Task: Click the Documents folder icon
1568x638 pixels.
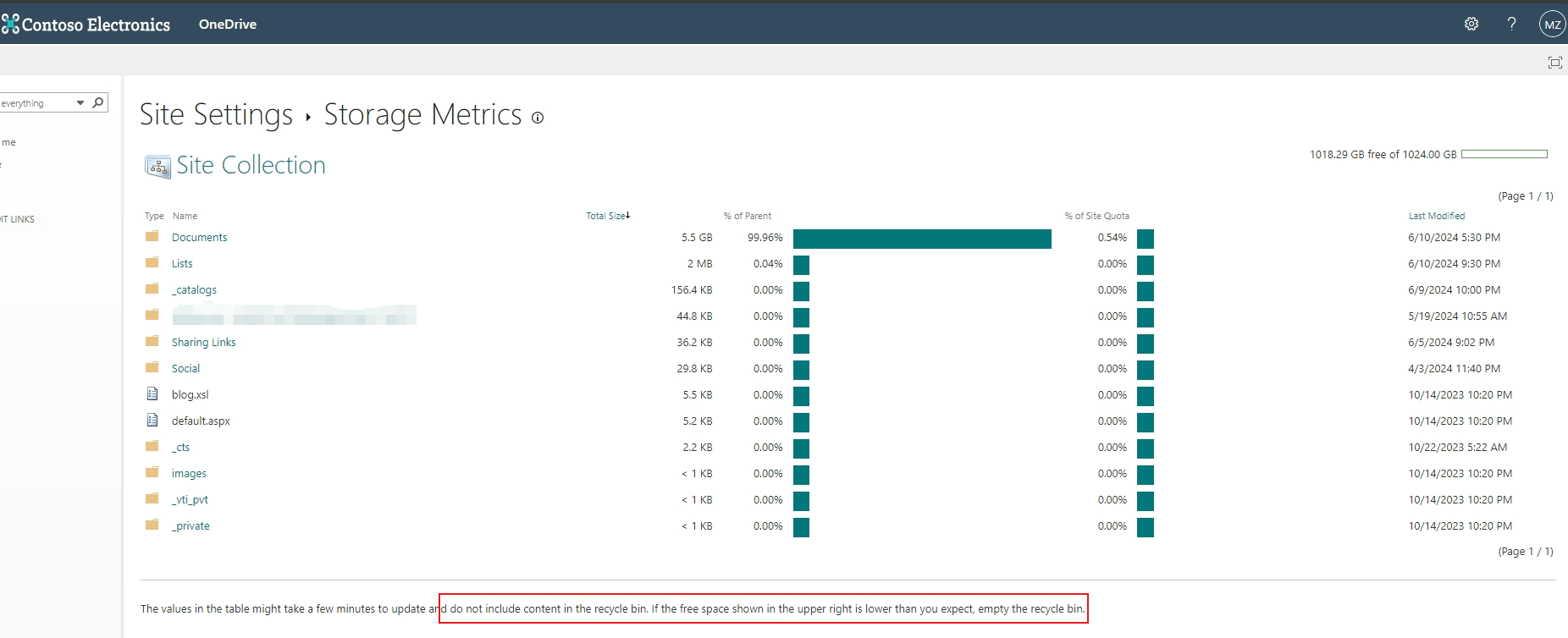Action: pos(152,236)
